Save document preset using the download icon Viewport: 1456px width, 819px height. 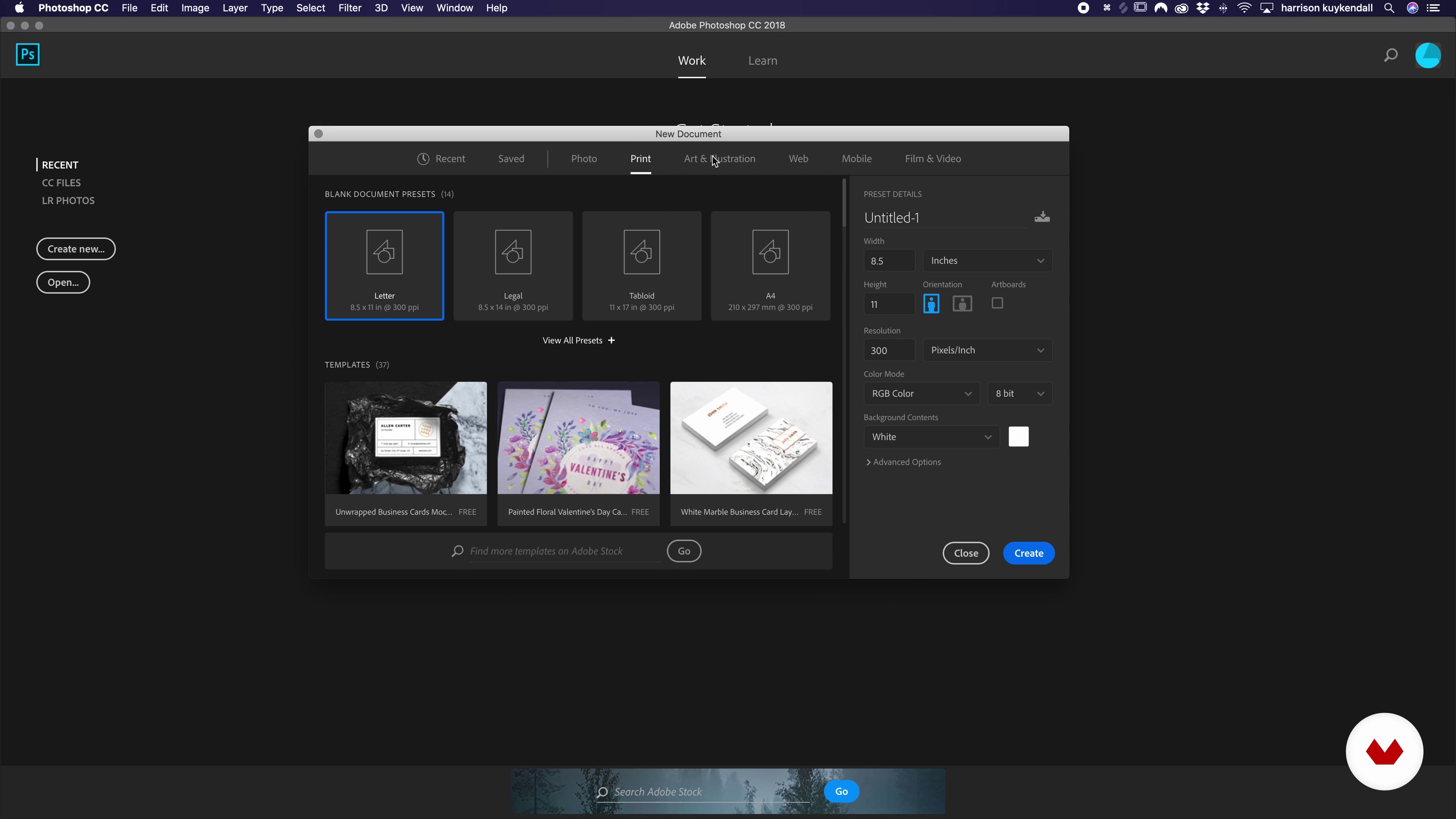click(1042, 217)
